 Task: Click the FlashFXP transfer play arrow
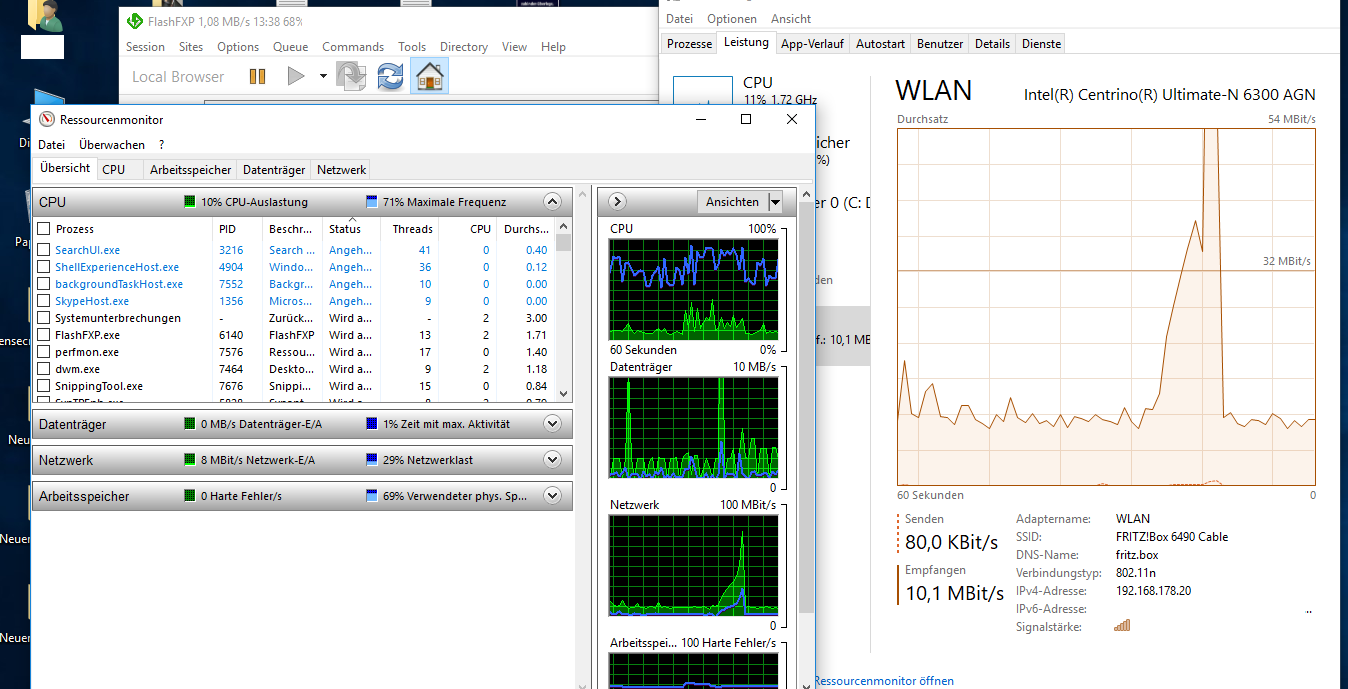[296, 76]
